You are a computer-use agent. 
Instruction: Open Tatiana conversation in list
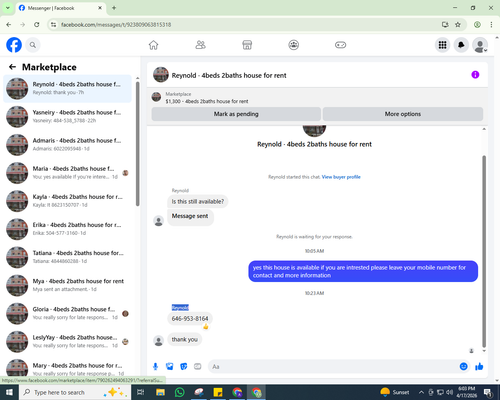point(67,257)
